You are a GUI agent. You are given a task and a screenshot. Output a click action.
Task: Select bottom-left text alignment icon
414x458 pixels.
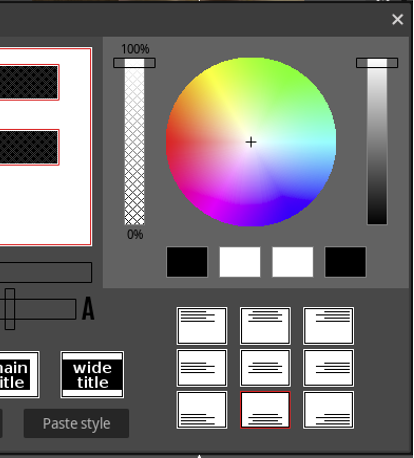[x=202, y=410]
